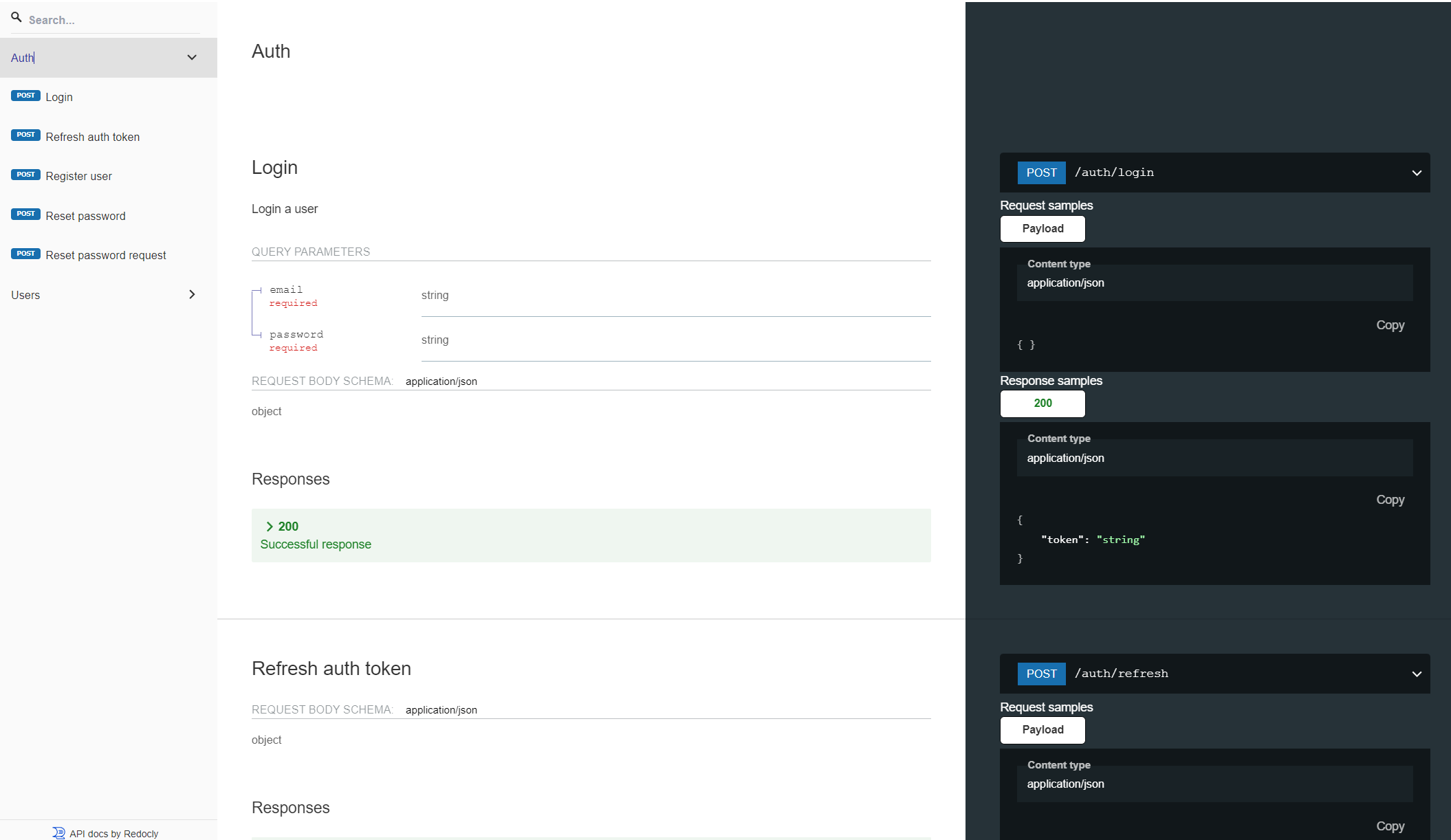Collapse the Auth sidebar group chevron
This screenshot has height=840, width=1451.
tap(192, 58)
